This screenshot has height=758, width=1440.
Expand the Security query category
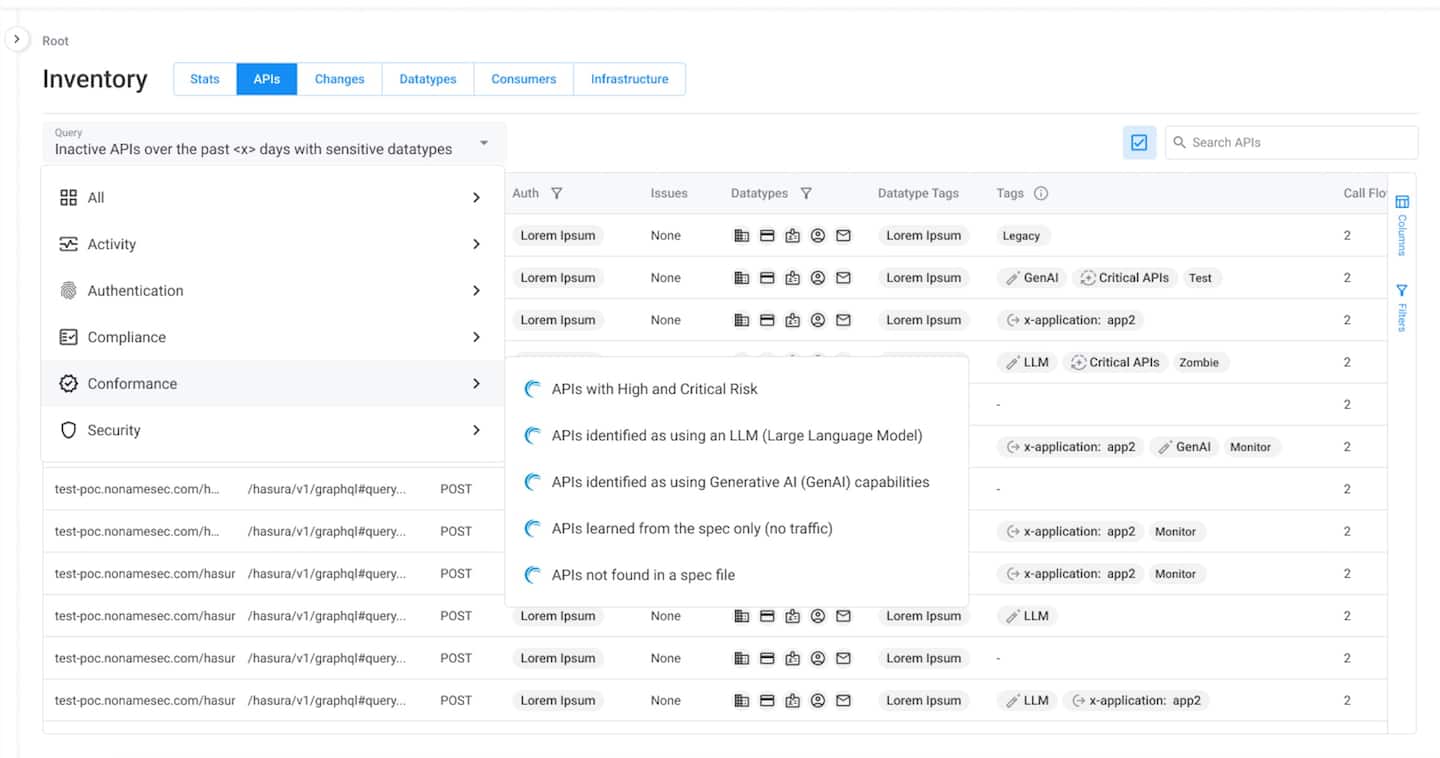click(x=271, y=430)
